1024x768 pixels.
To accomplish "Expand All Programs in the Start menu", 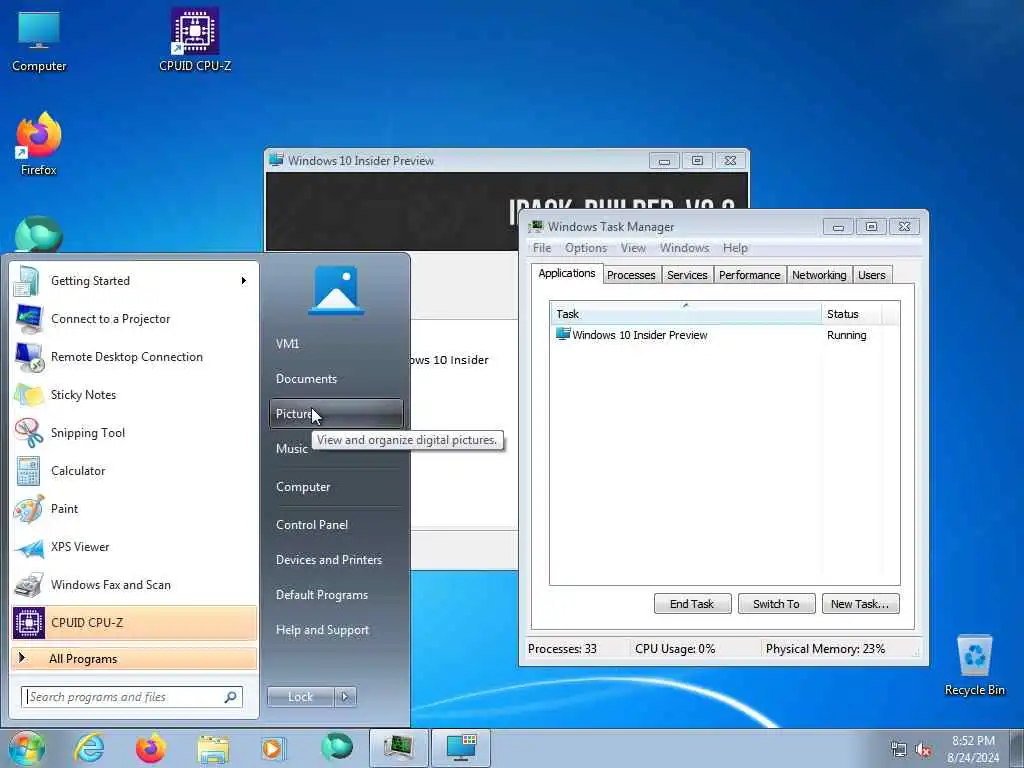I will coord(134,659).
